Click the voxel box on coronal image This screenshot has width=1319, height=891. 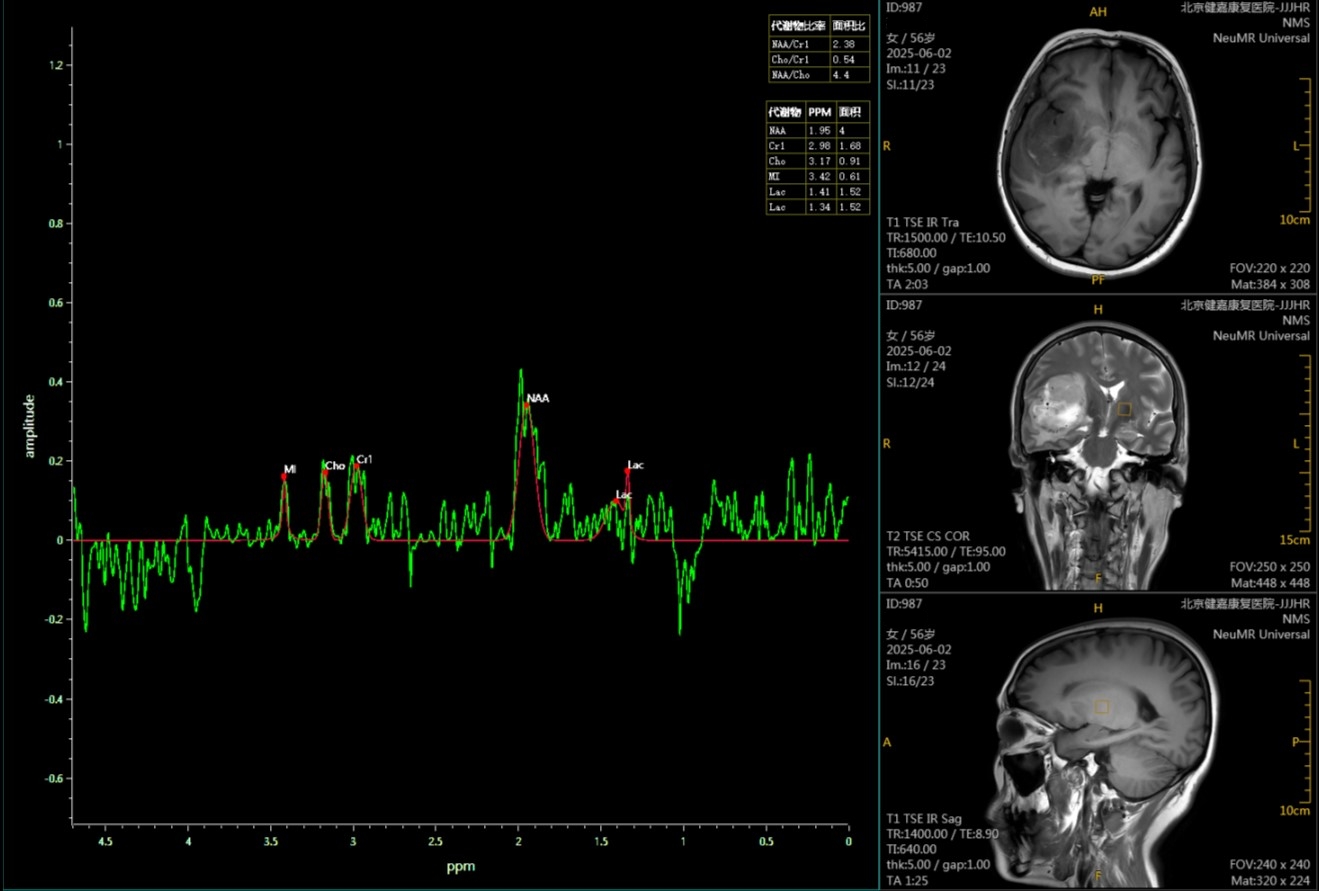1124,409
